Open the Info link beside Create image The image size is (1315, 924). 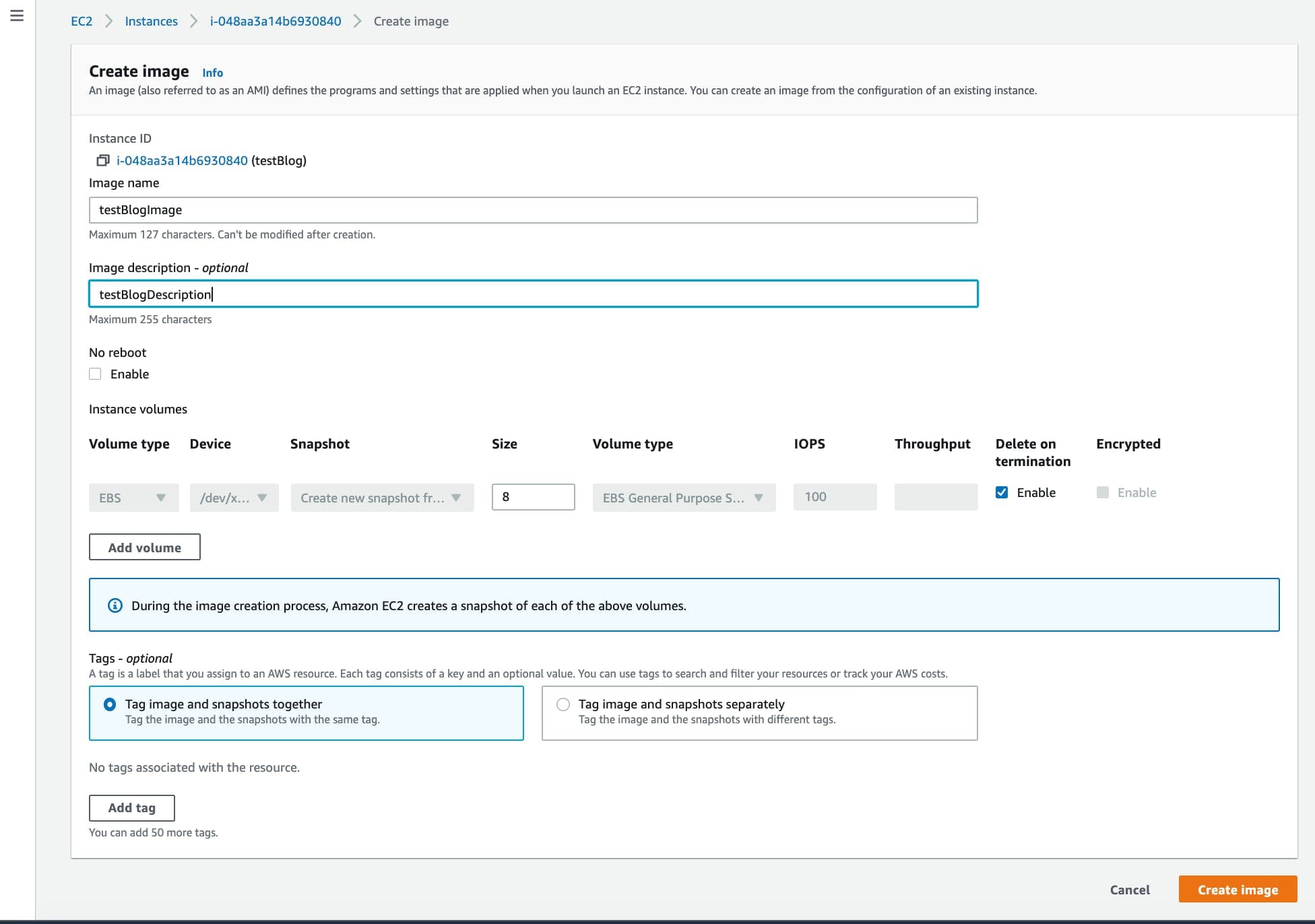(x=213, y=73)
